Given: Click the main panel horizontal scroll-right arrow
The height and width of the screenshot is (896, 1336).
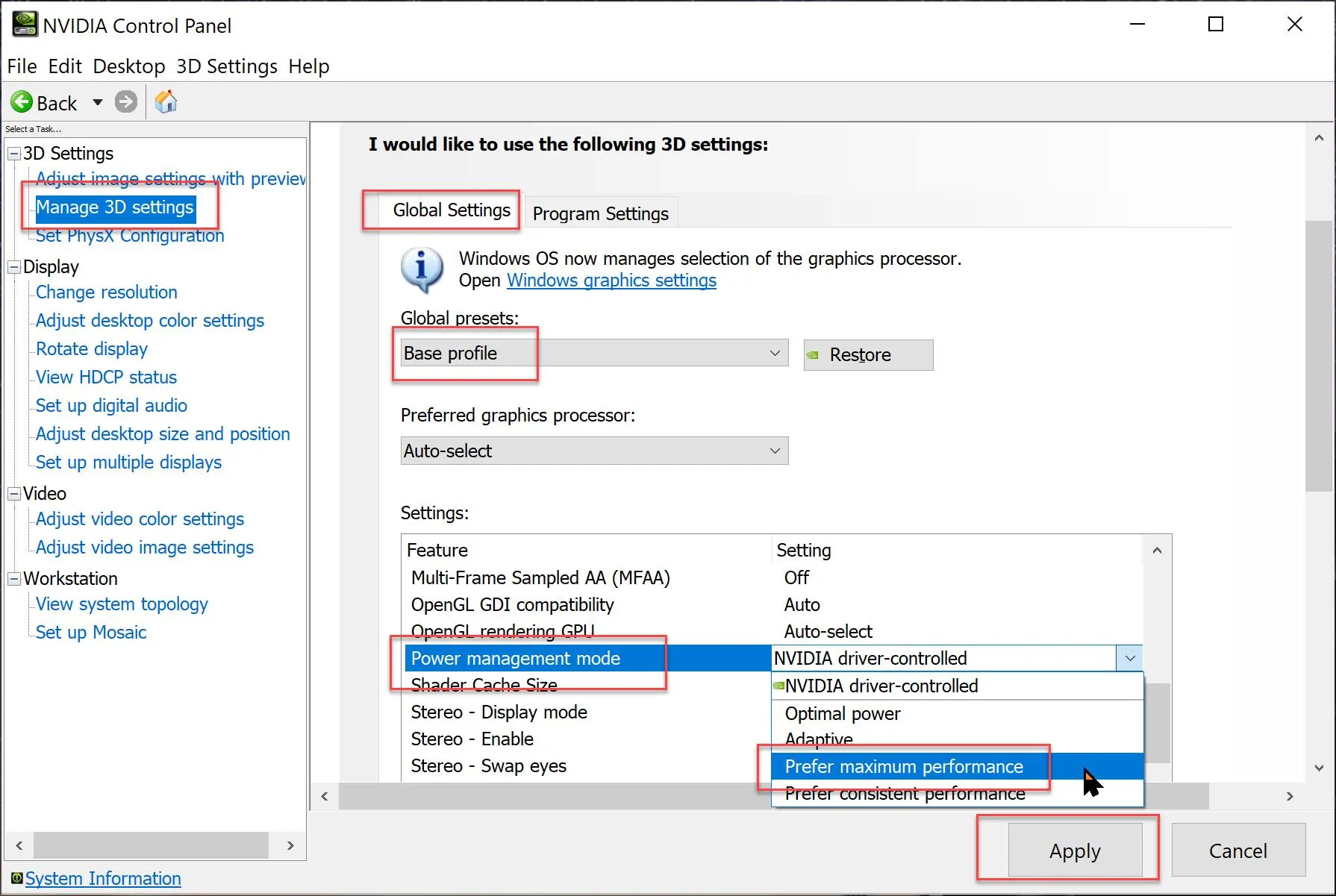Looking at the screenshot, I should 1290,796.
